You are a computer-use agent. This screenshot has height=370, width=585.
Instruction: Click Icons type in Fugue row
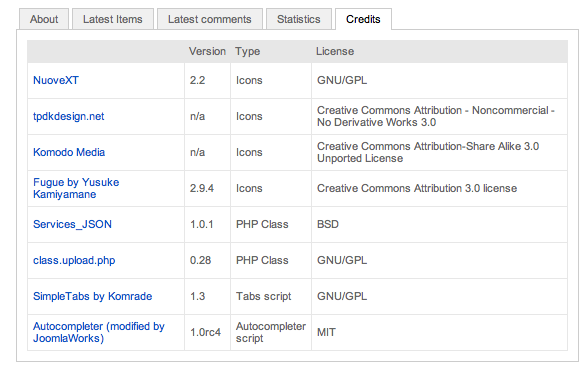249,188
